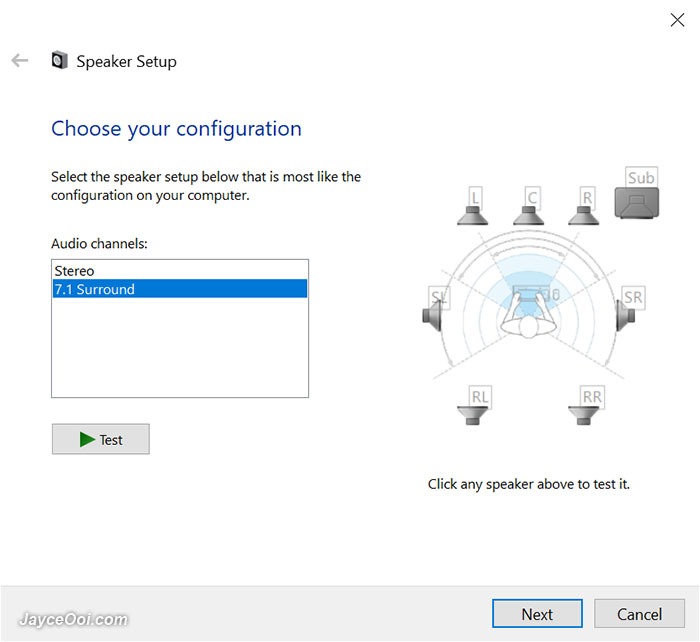700x642 pixels.
Task: Go back using the left arrow
Action: [20, 60]
